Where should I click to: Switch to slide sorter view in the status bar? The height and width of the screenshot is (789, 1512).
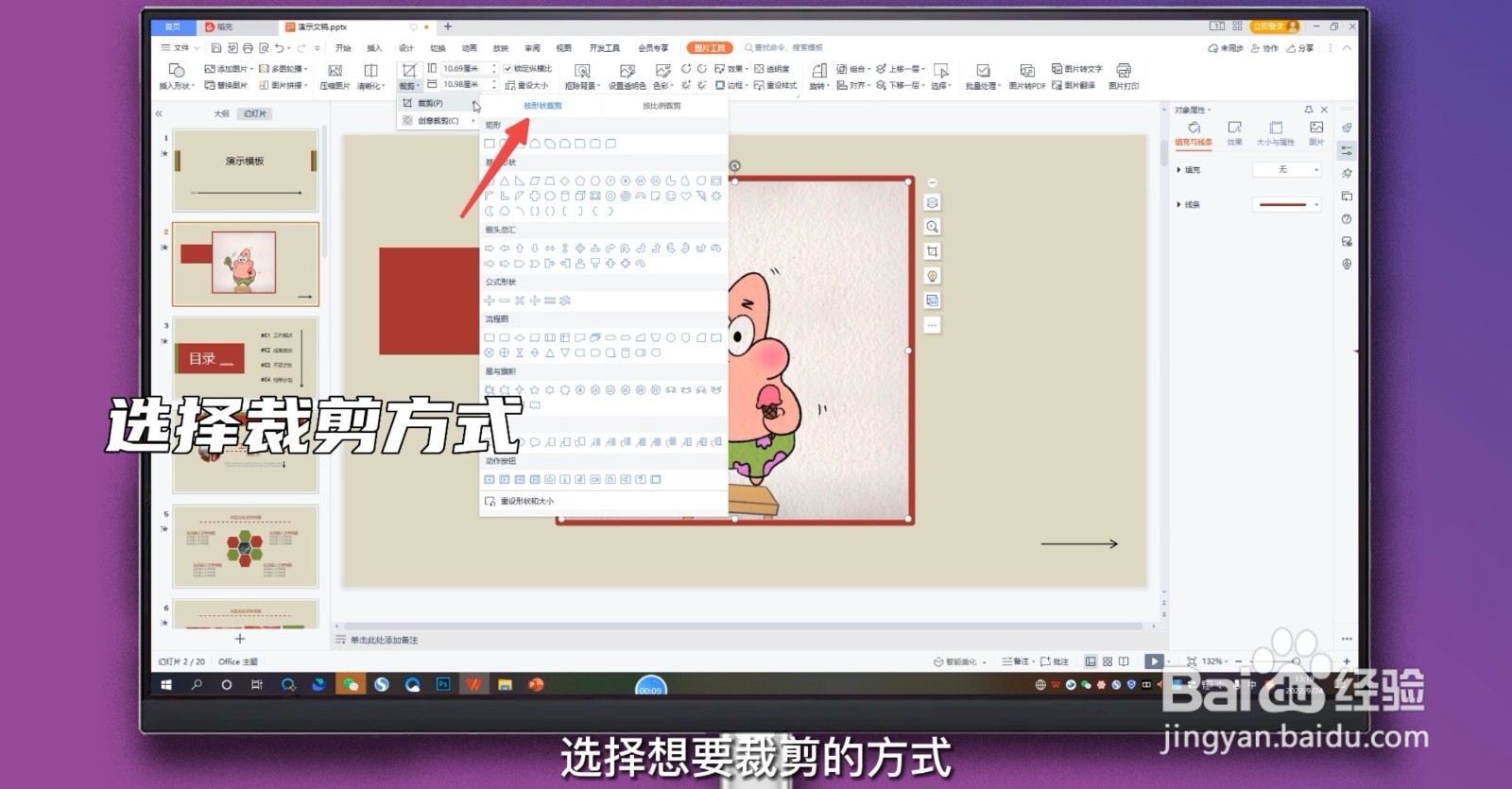click(x=1108, y=661)
